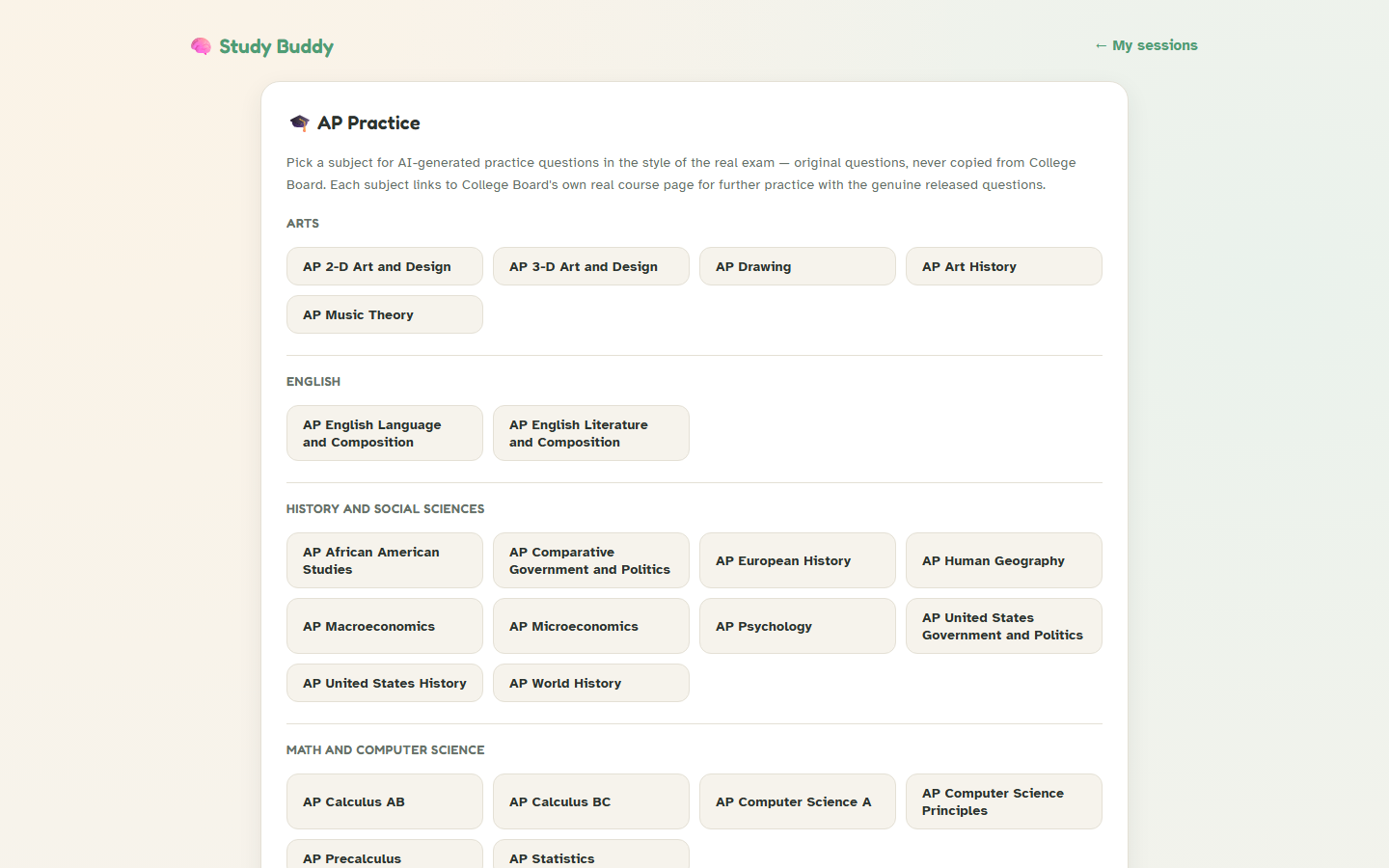This screenshot has width=1389, height=868.
Task: Choose AP English Language and Composition
Action: [385, 433]
